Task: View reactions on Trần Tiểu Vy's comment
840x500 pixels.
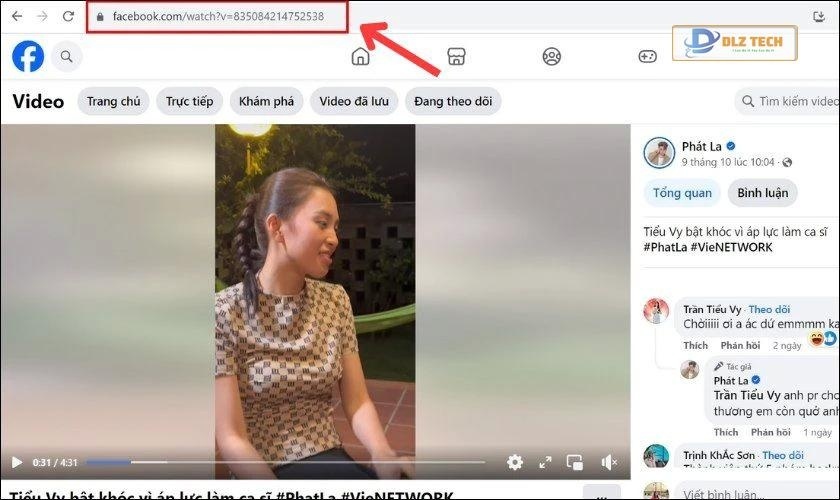Action: tap(822, 339)
